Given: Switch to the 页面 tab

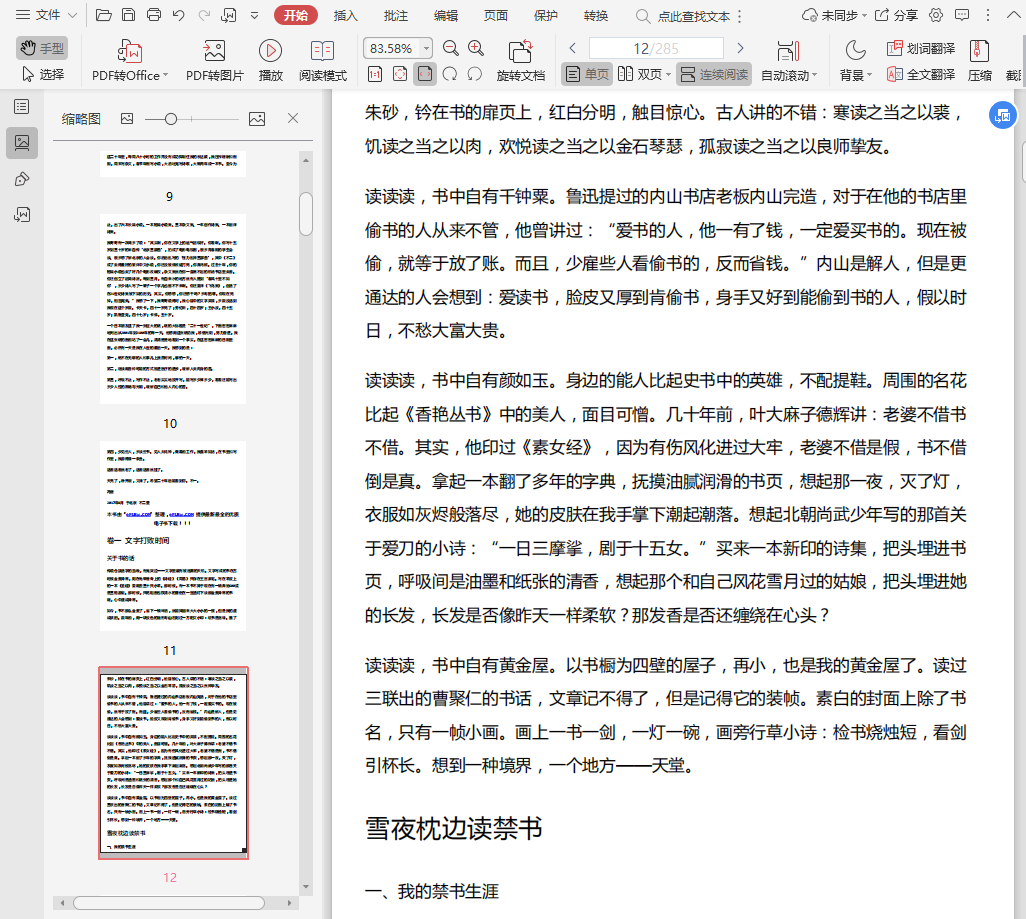Looking at the screenshot, I should [x=495, y=16].
